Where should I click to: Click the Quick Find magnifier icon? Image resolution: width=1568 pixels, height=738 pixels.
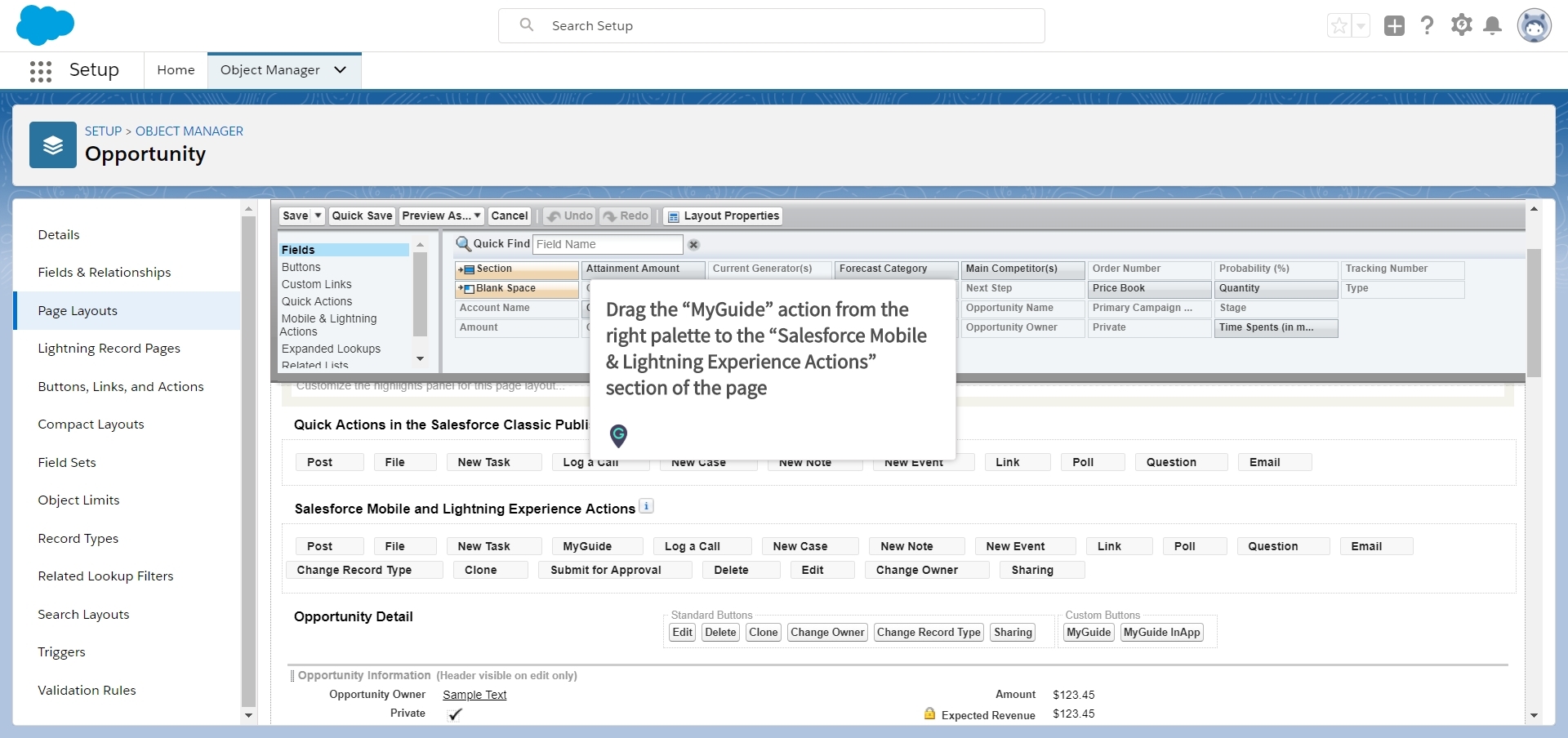pos(463,243)
